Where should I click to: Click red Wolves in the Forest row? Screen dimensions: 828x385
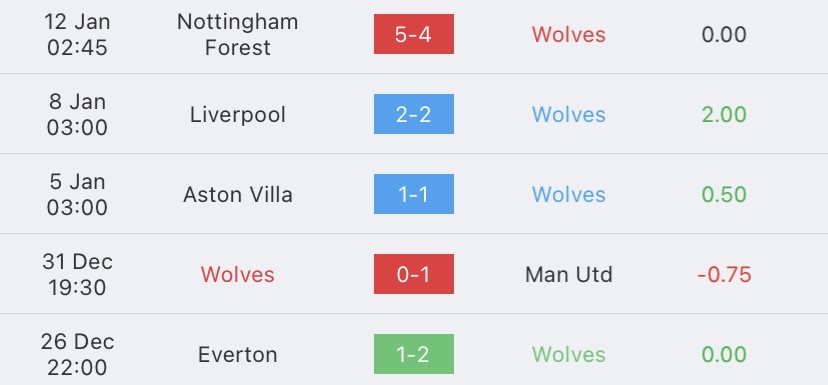coord(569,35)
